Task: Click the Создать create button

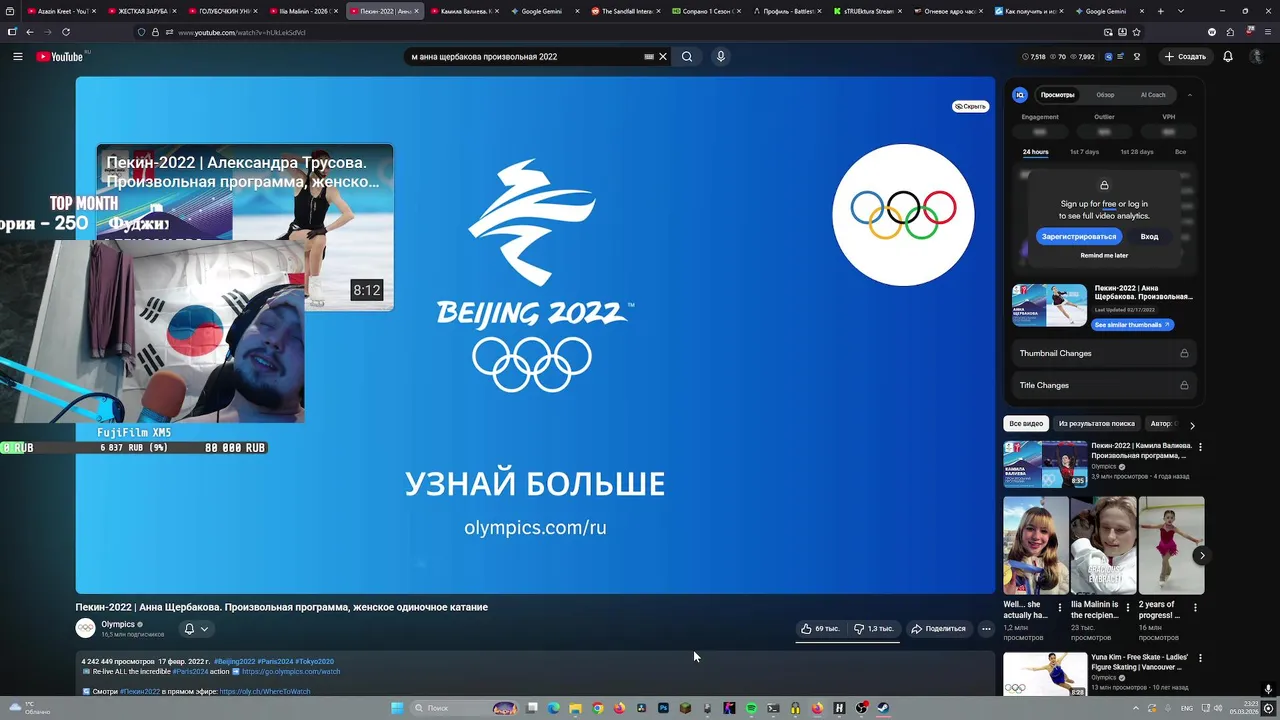Action: [1186, 57]
